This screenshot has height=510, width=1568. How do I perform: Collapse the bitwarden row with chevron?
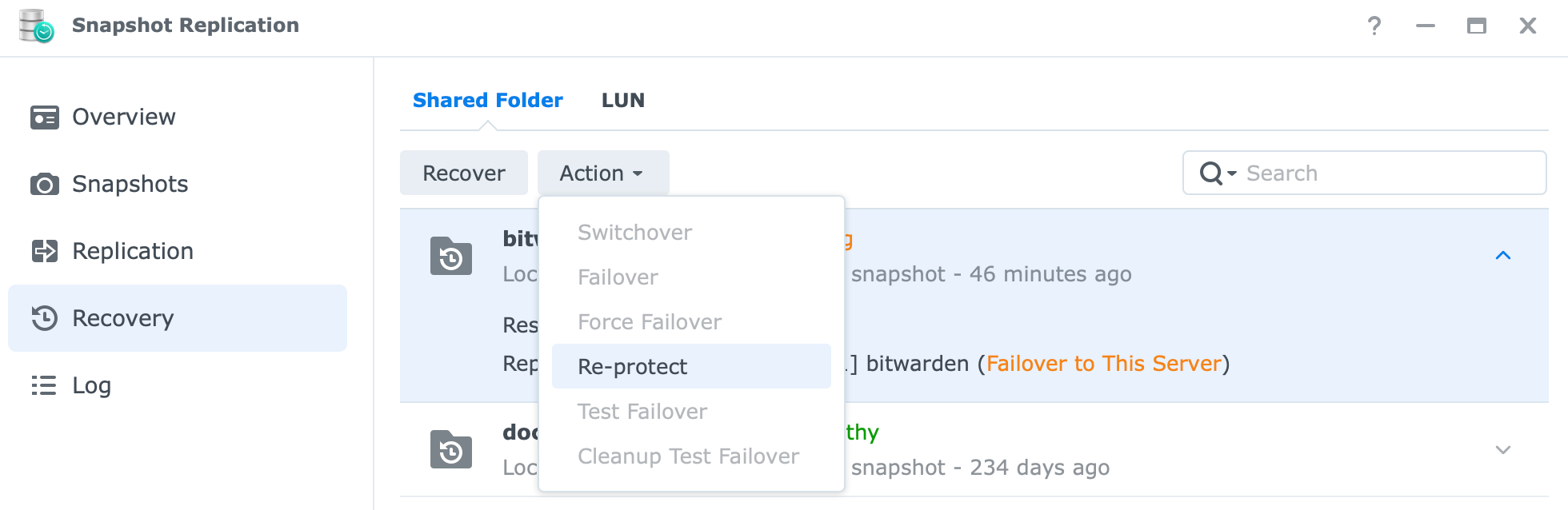(1503, 256)
